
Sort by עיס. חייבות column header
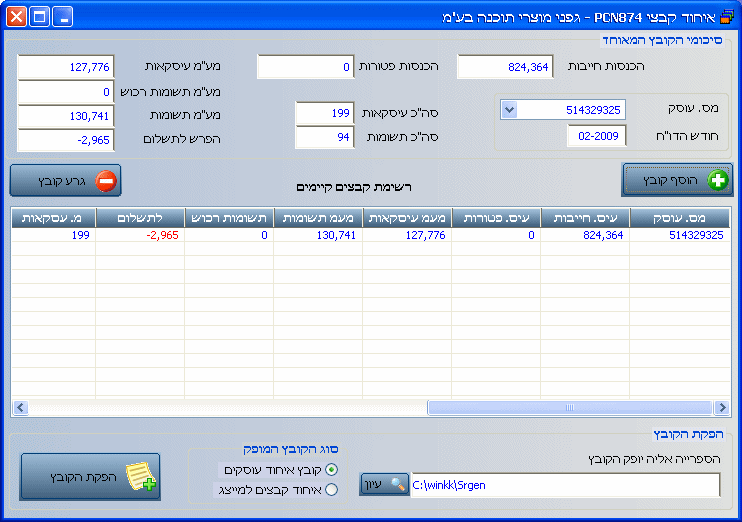pyautogui.click(x=585, y=217)
